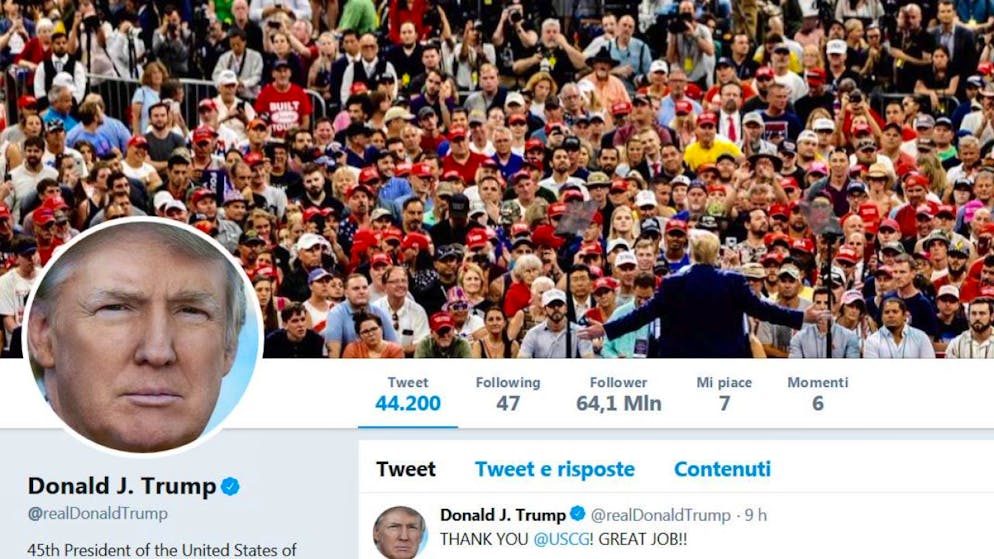This screenshot has width=994, height=559.
Task: Open the Following 47 list
Action: (x=508, y=394)
